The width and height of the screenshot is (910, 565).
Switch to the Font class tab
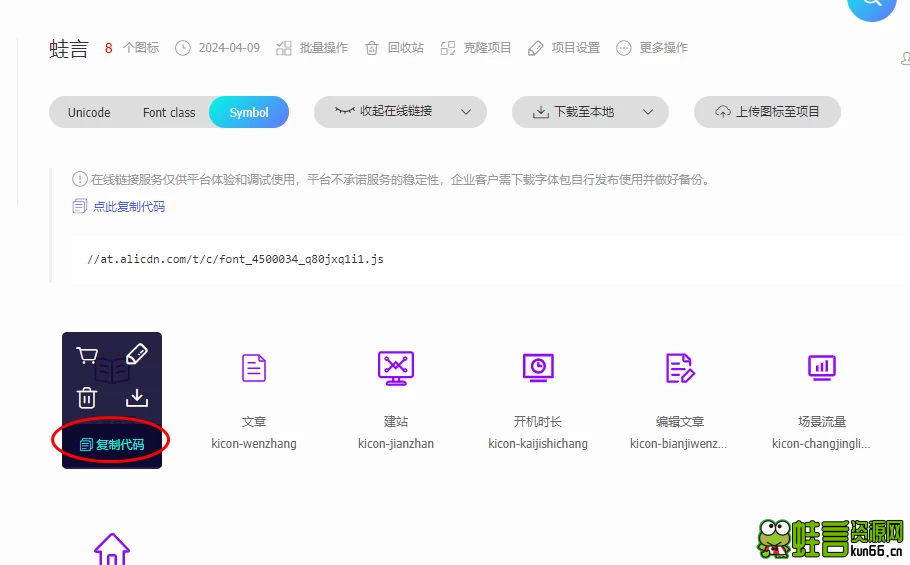point(169,113)
